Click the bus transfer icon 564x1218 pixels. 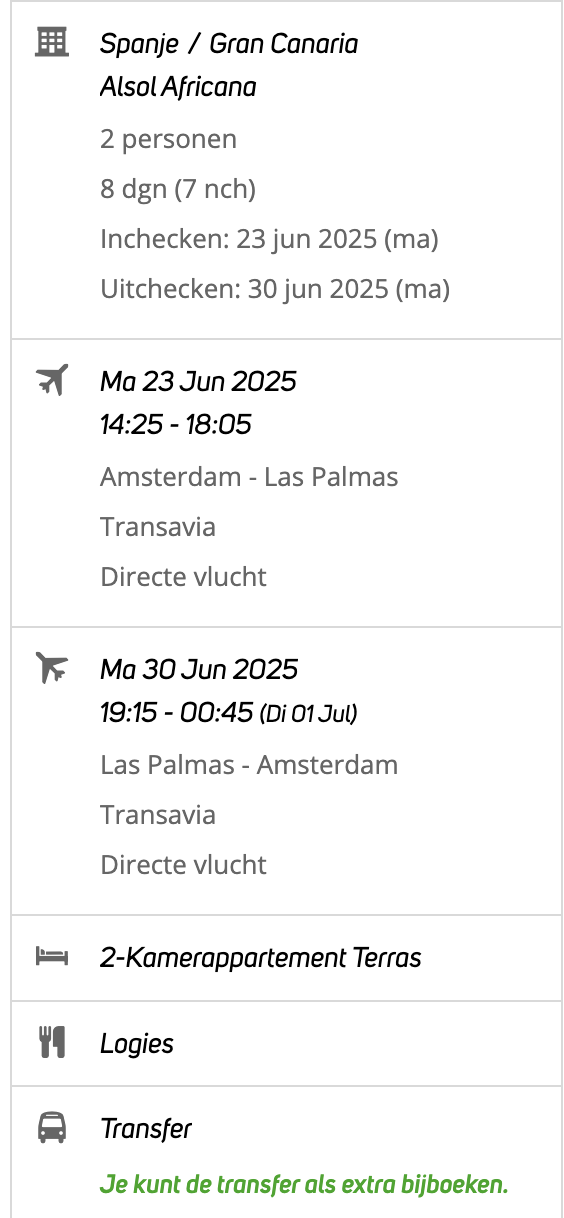click(x=51, y=1128)
